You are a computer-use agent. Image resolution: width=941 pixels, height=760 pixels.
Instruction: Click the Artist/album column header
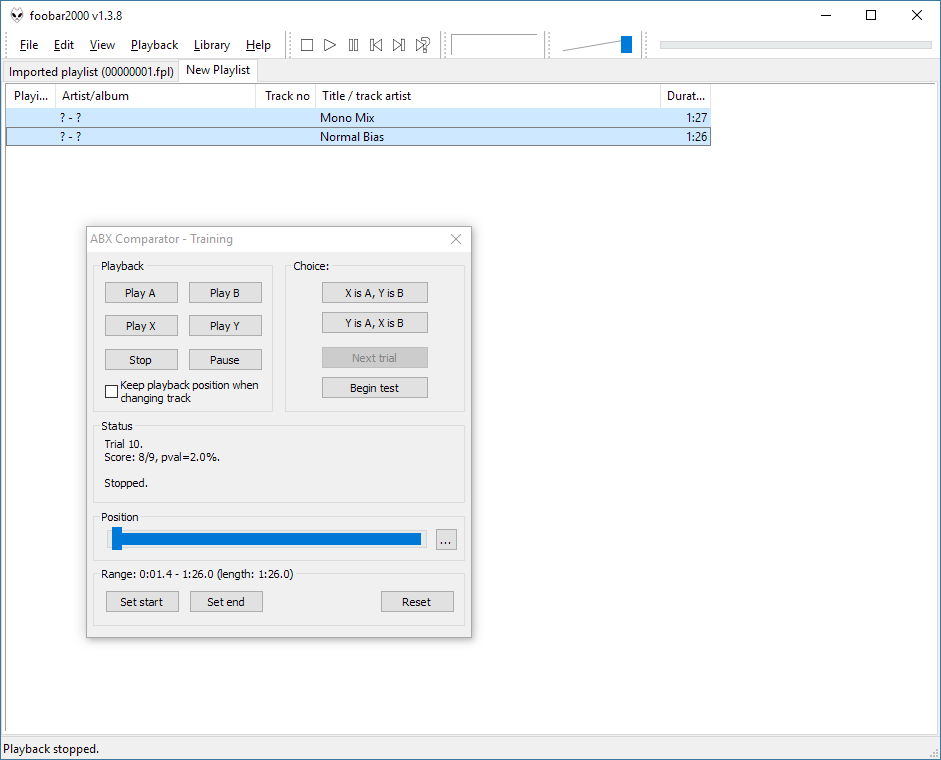pos(155,96)
